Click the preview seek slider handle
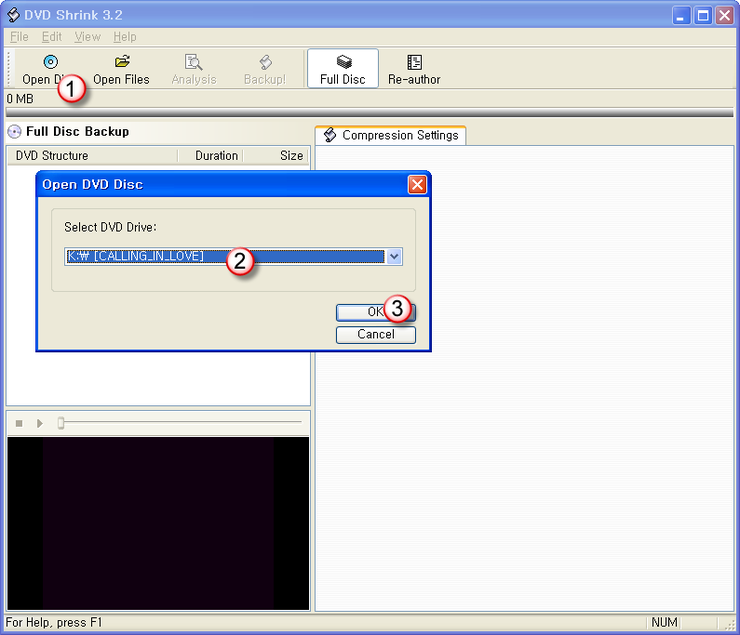 tap(61, 423)
